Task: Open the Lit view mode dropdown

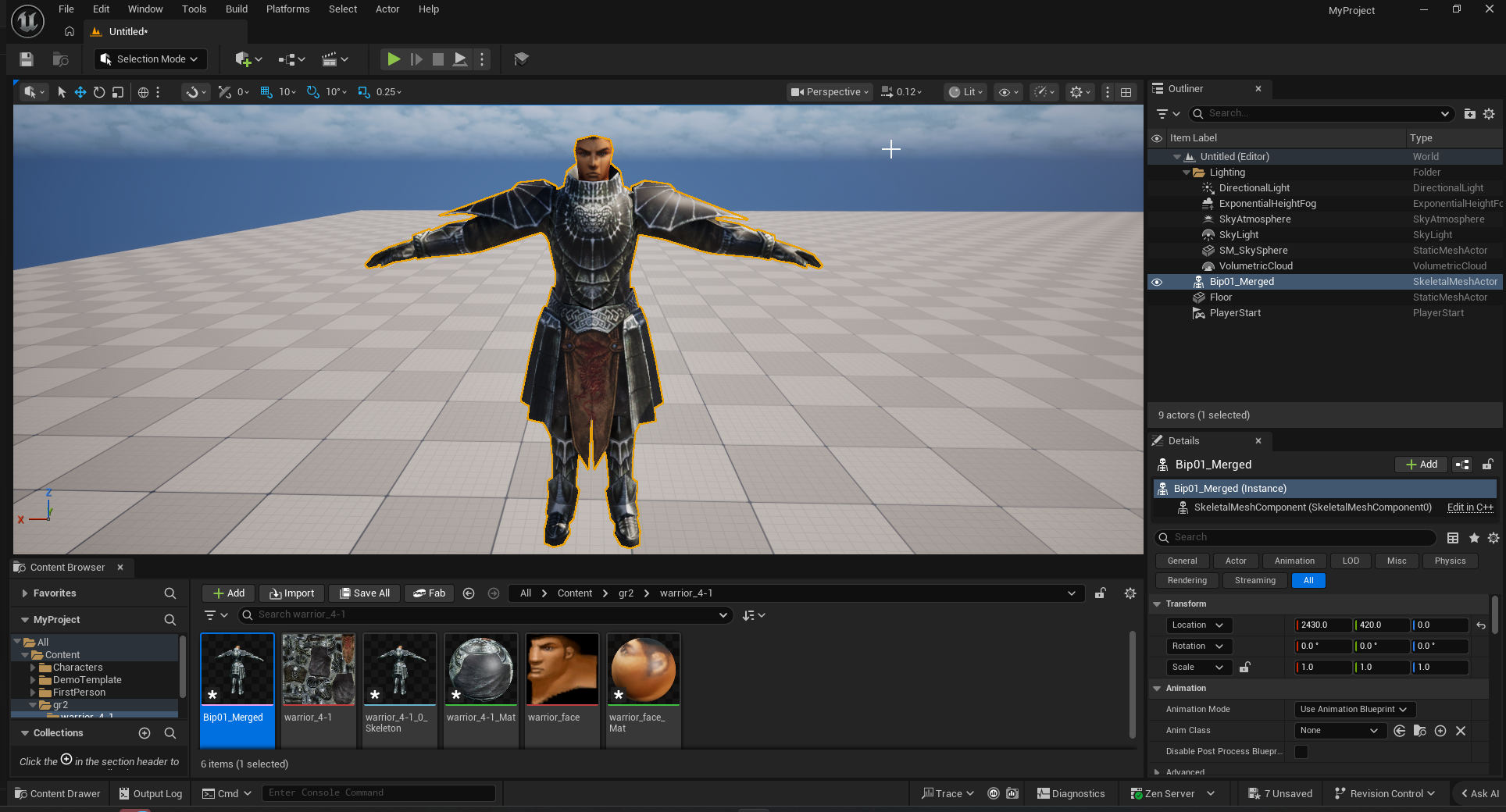Action: click(965, 92)
